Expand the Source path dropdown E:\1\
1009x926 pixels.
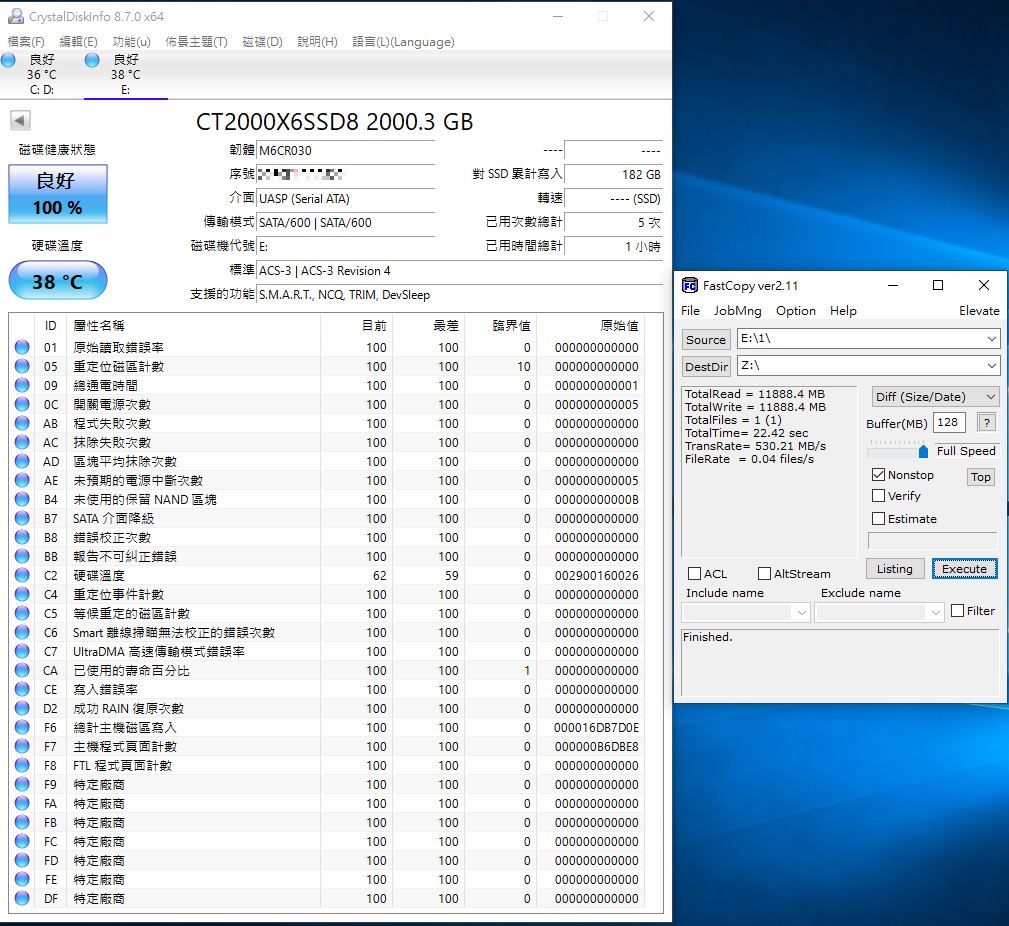pyautogui.click(x=991, y=338)
